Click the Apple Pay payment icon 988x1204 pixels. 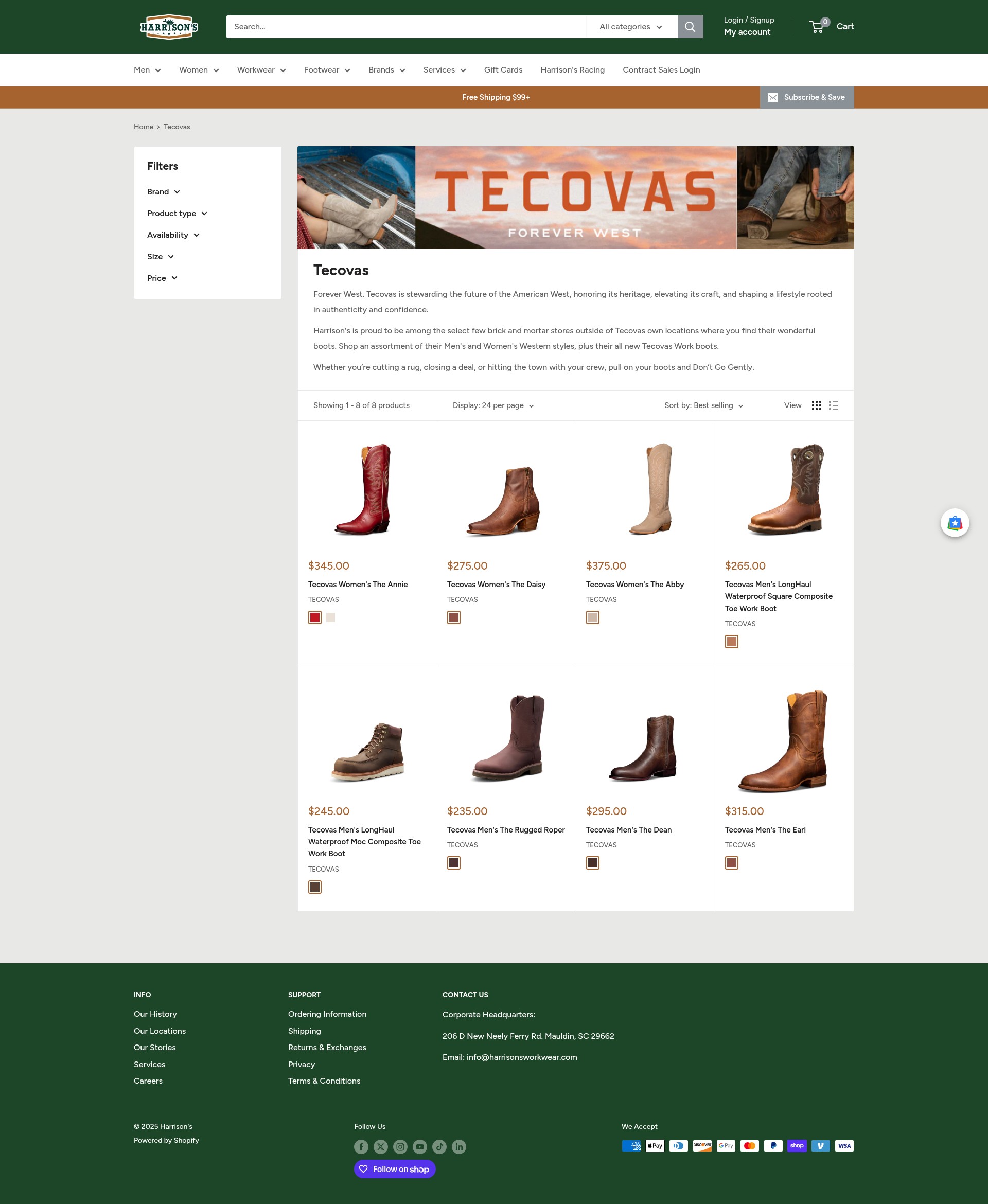point(655,1145)
